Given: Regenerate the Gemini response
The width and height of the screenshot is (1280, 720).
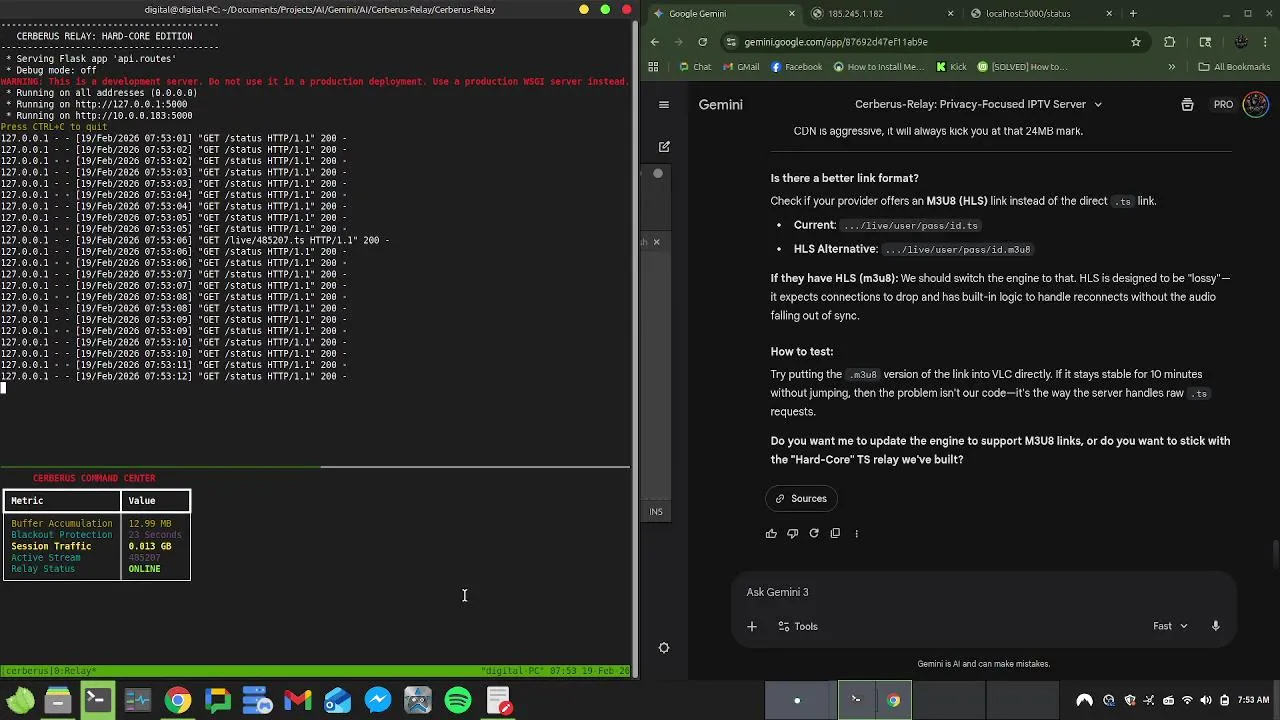Looking at the screenshot, I should point(814,533).
